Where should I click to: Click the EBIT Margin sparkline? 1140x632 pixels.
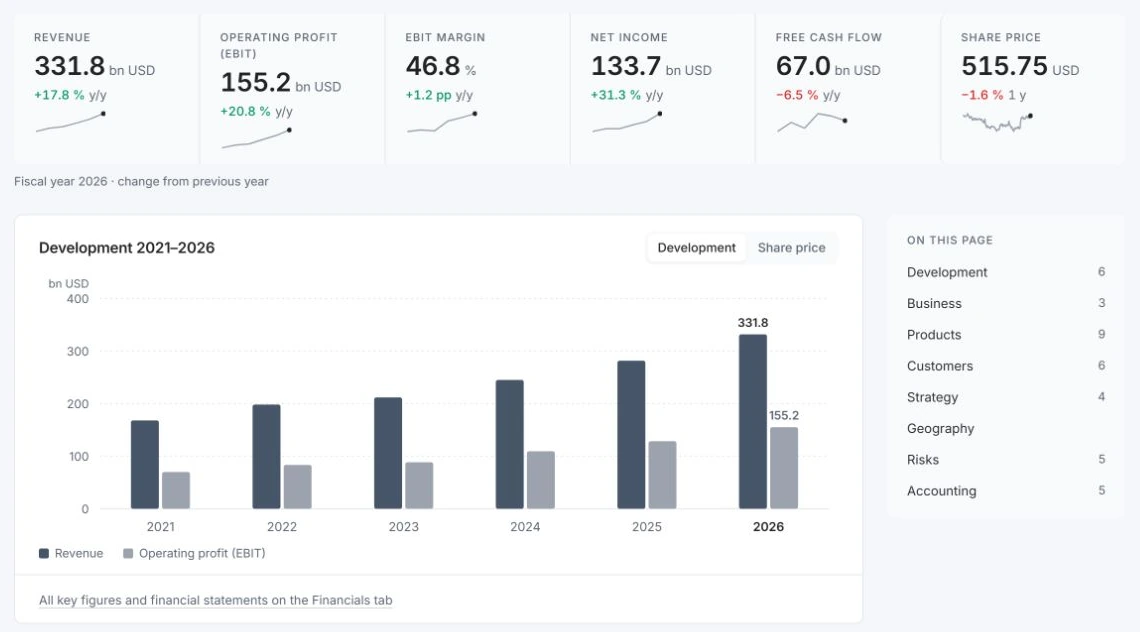click(x=441, y=122)
